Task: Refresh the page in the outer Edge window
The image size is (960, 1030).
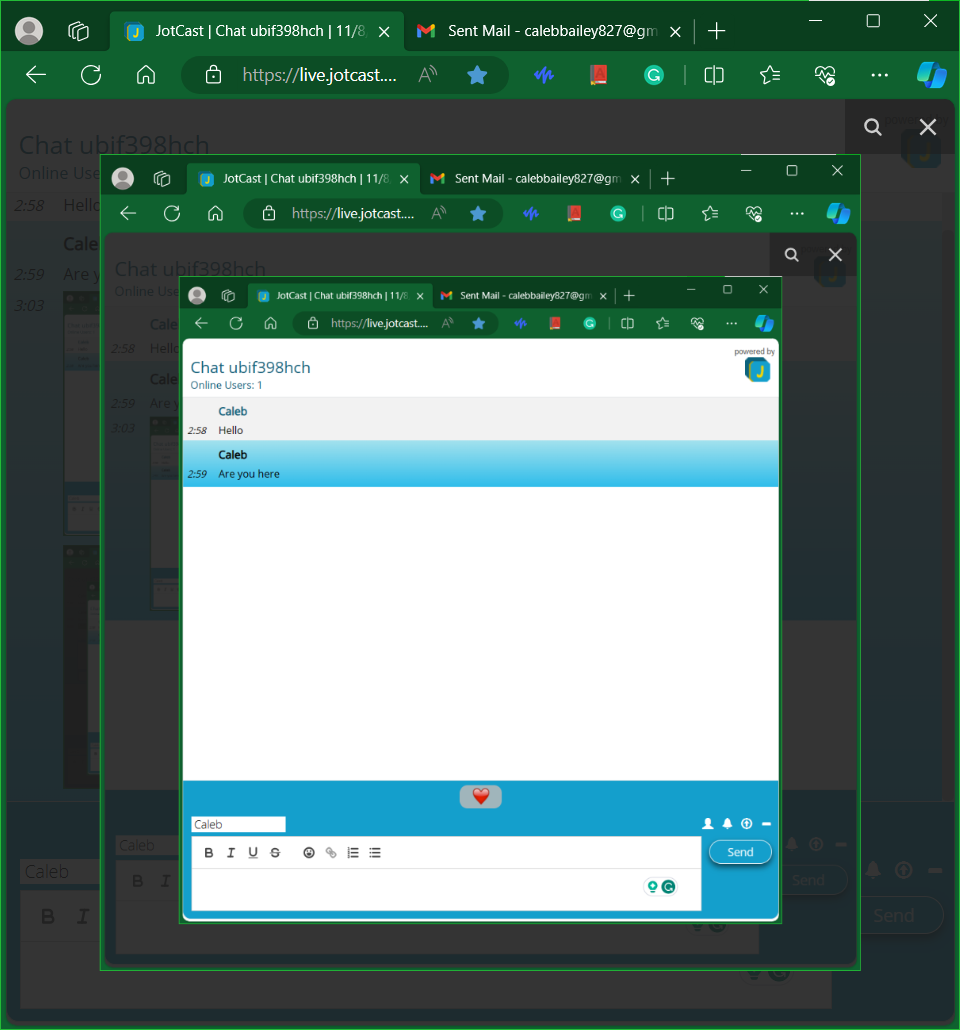Action: 91,75
